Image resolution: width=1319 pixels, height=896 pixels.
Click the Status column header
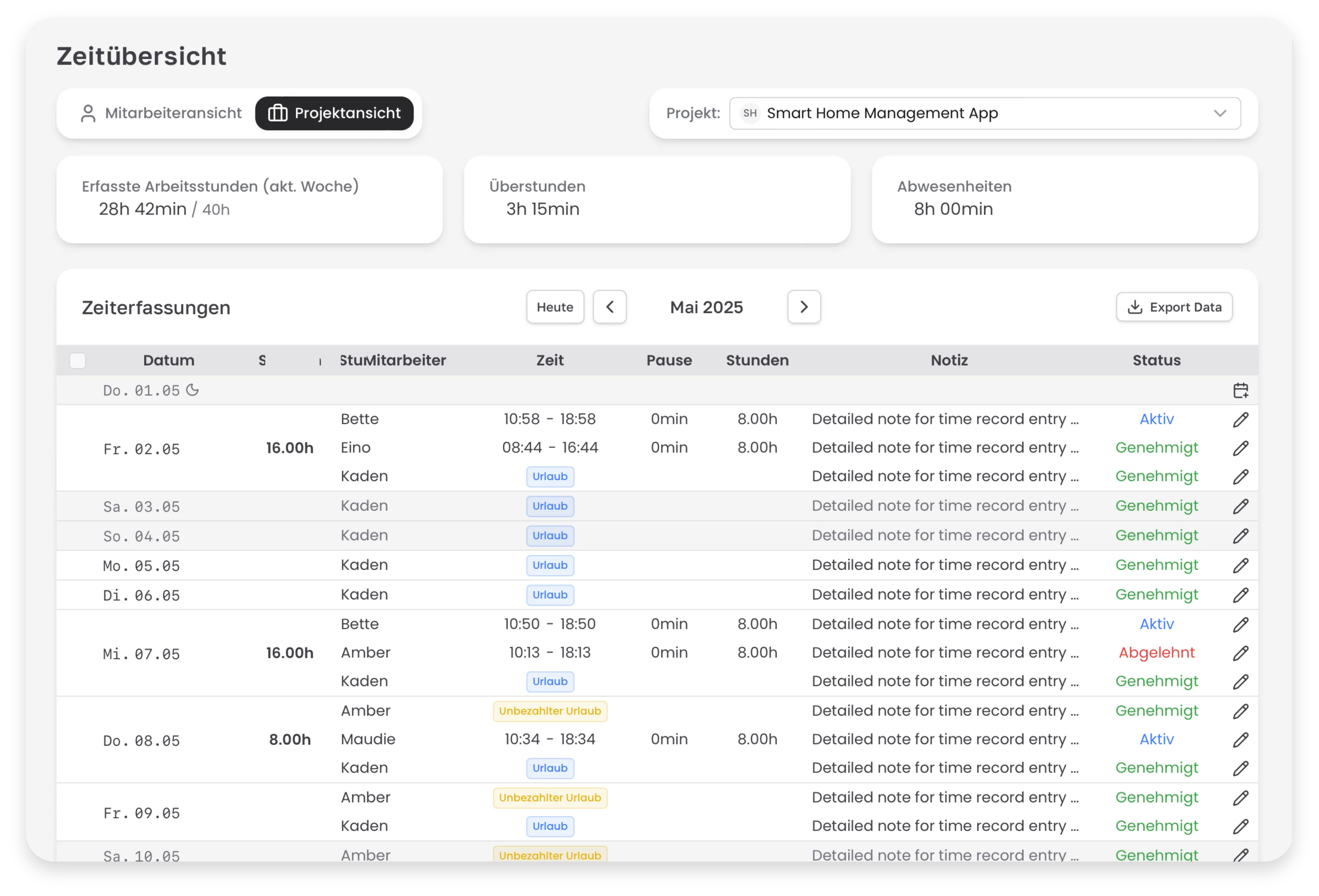click(x=1156, y=360)
